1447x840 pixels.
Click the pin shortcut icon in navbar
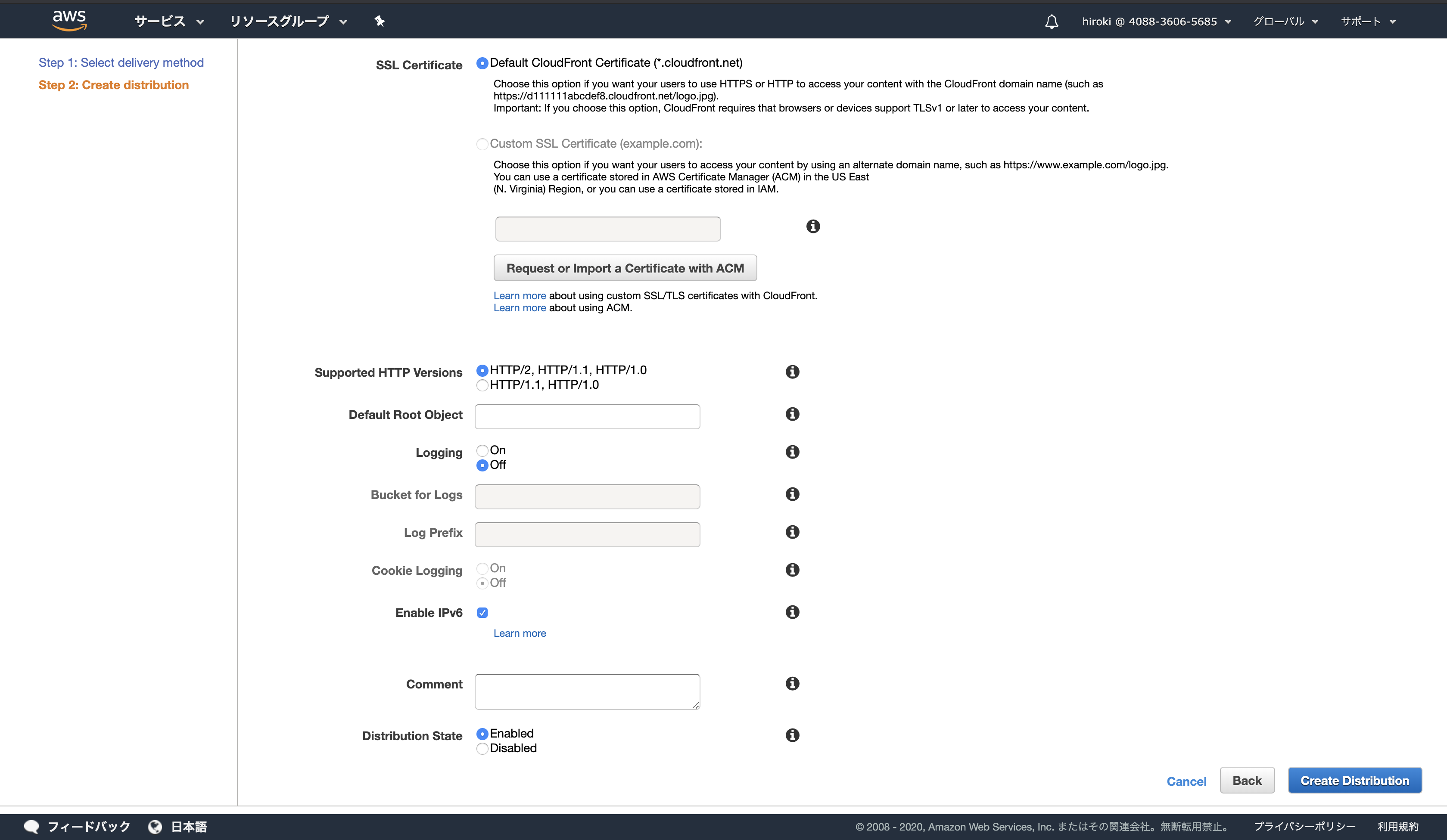(x=379, y=21)
